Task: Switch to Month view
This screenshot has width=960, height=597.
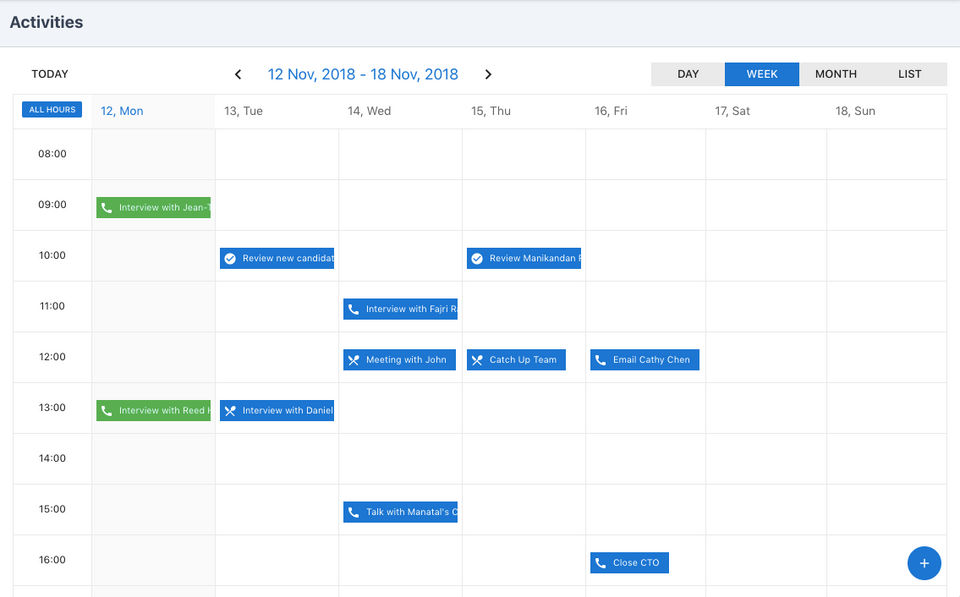Action: pos(836,74)
